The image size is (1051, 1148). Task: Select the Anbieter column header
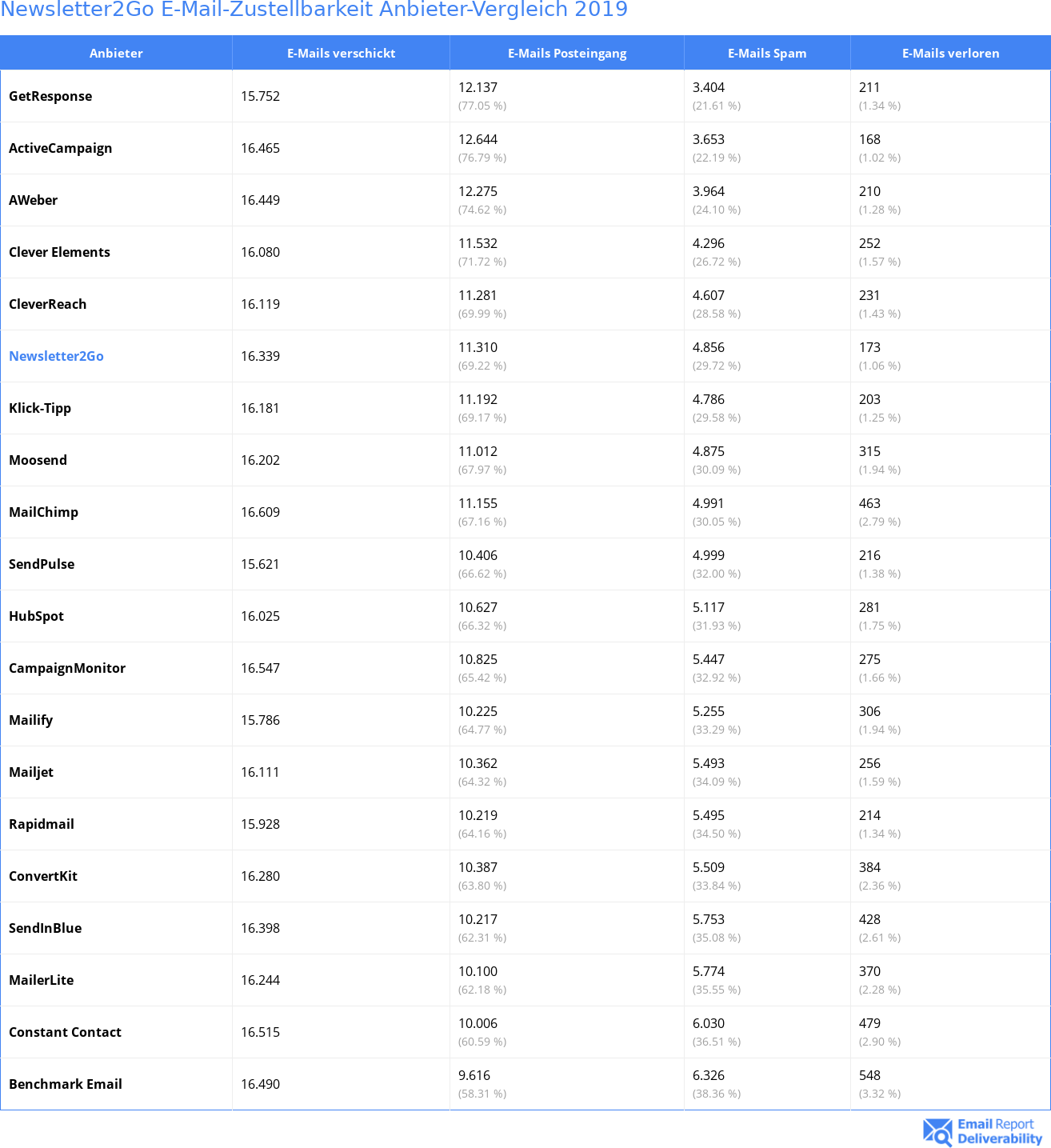pos(116,53)
